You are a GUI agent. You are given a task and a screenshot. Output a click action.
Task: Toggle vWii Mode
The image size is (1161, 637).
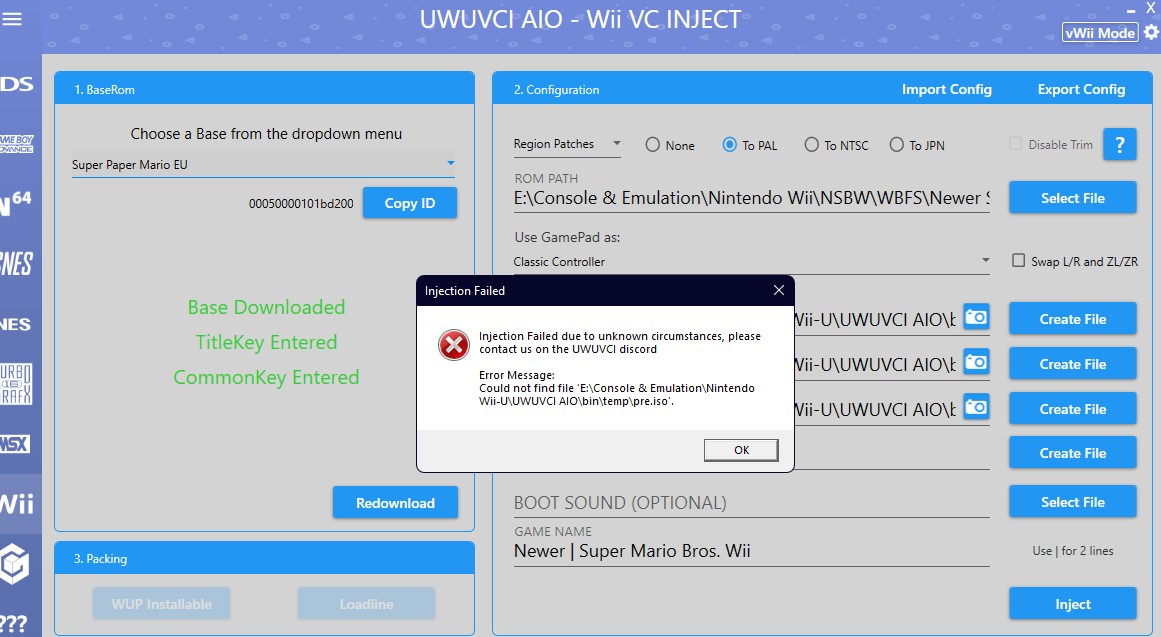[1100, 33]
